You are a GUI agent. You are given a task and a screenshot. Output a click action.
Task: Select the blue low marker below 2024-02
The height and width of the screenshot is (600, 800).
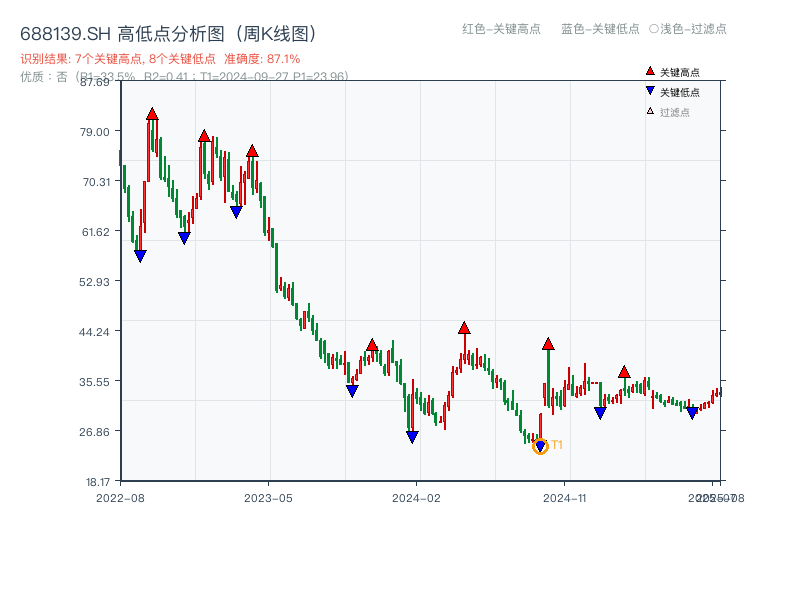pyautogui.click(x=412, y=436)
